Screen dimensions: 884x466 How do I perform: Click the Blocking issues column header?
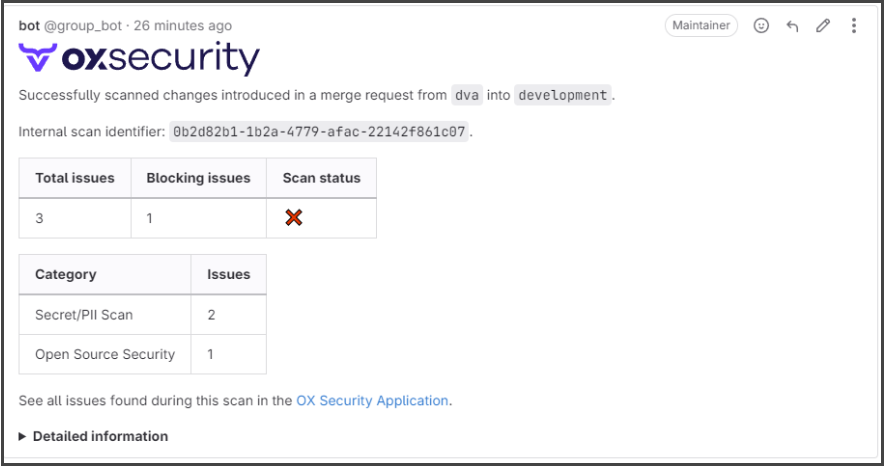[x=198, y=178]
